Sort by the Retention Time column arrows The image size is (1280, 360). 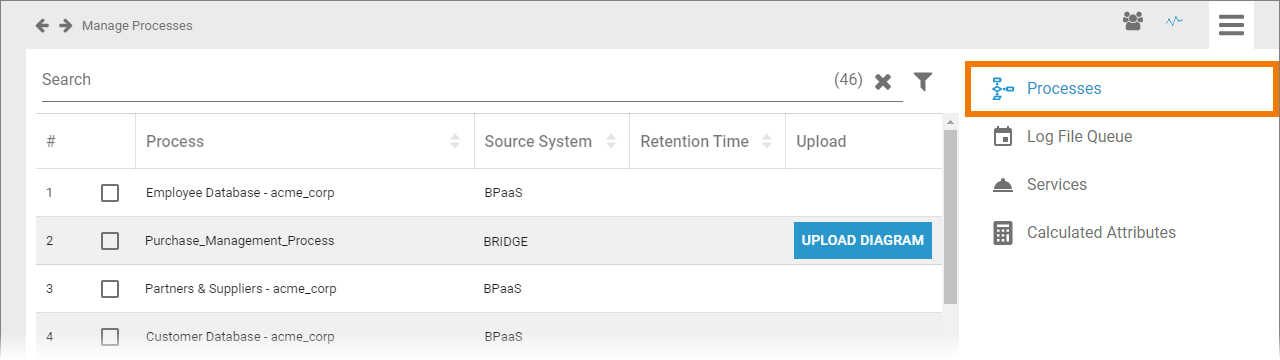coord(768,141)
